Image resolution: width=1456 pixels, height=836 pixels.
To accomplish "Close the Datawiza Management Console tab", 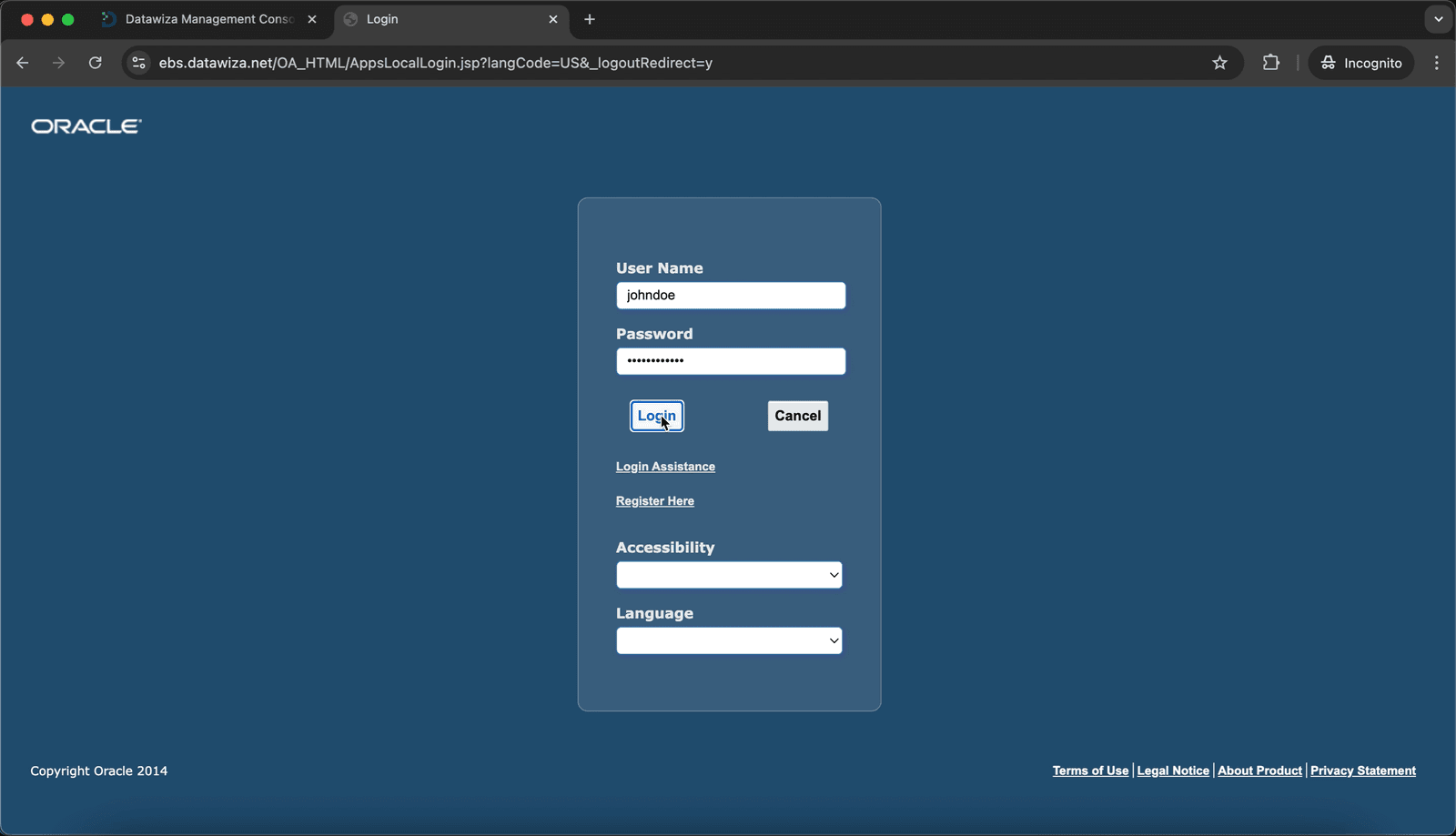I will (311, 19).
